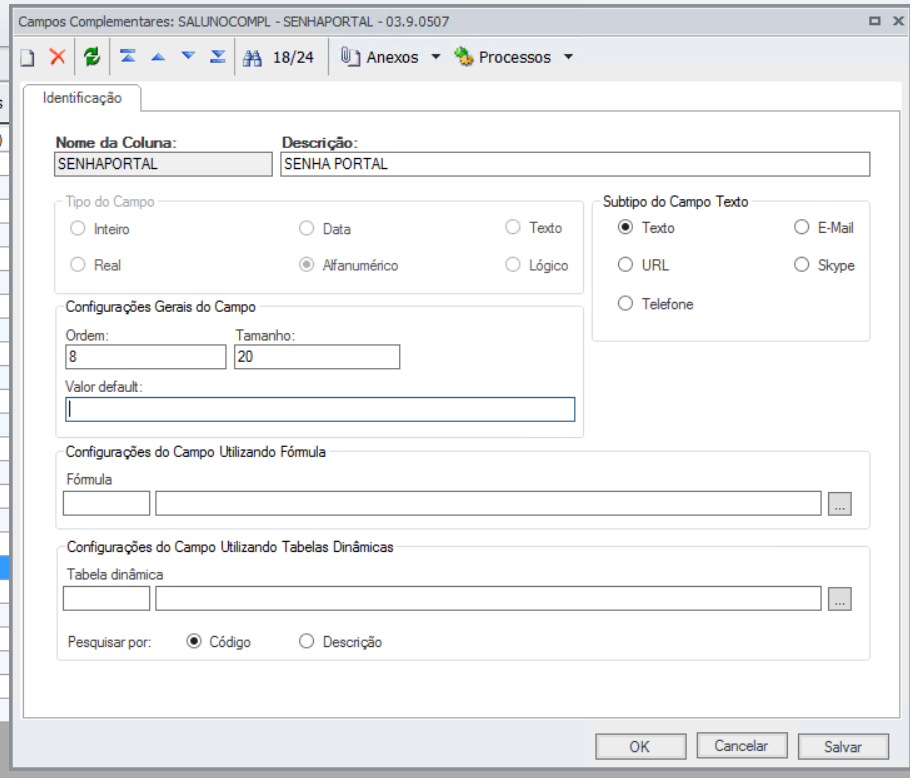Image resolution: width=910 pixels, height=778 pixels.
Task: Click the New record page icon
Action: pyautogui.click(x=27, y=57)
